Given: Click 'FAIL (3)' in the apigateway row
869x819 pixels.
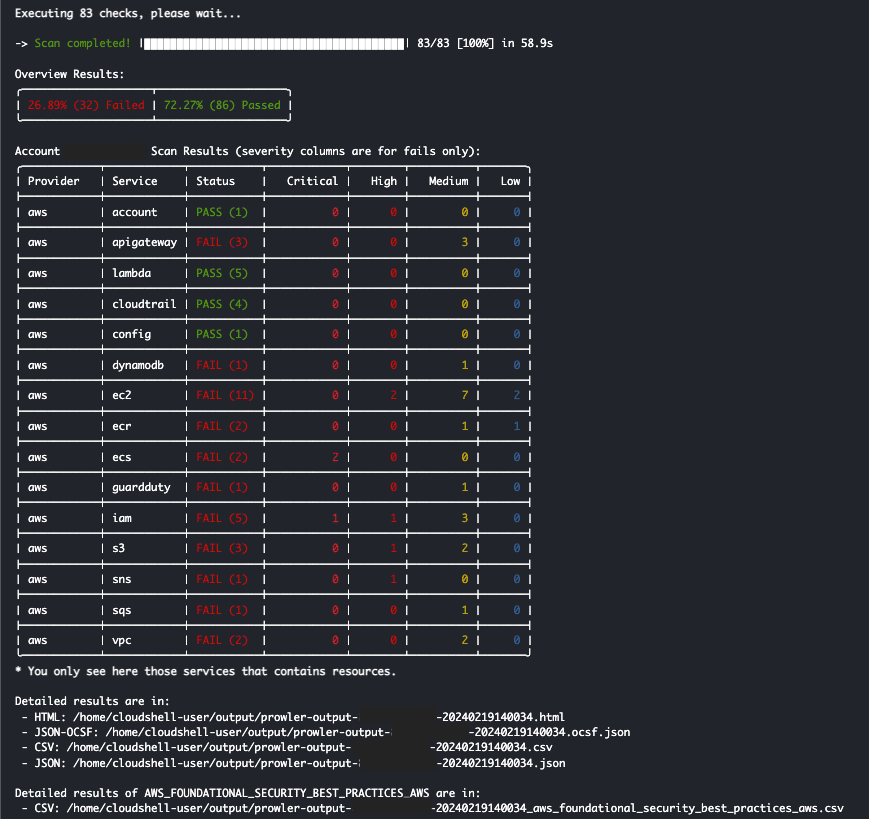Looking at the screenshot, I should [222, 242].
